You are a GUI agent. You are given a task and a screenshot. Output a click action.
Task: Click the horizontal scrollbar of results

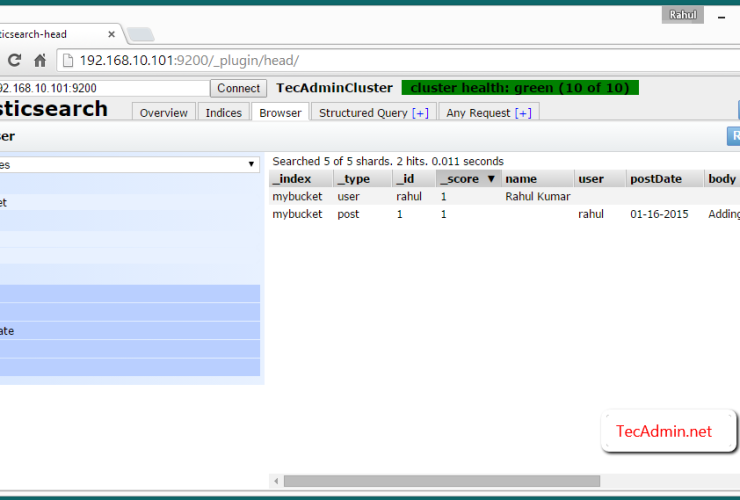click(440, 481)
